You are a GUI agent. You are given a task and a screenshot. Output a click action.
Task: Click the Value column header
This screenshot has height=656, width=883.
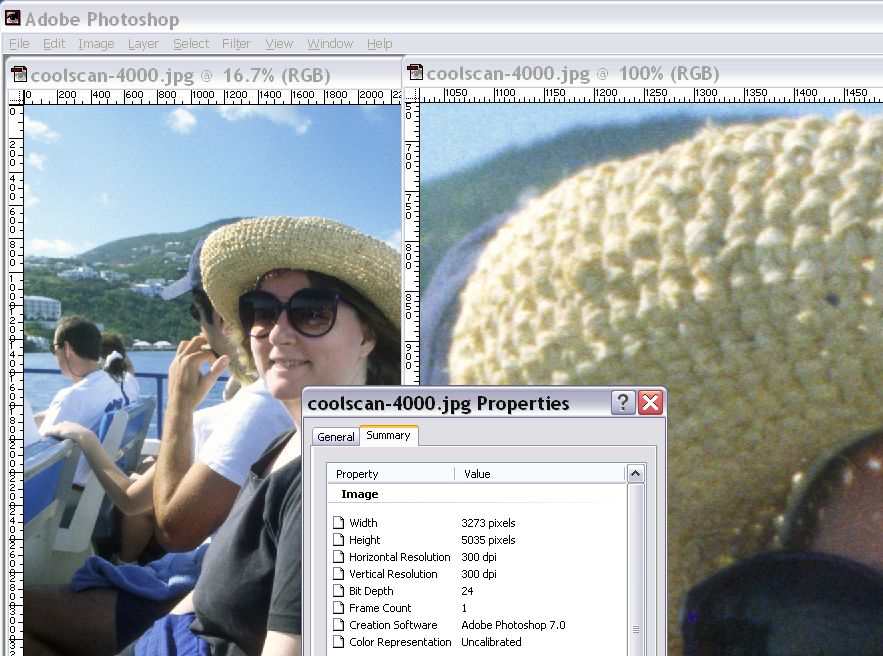pos(540,474)
